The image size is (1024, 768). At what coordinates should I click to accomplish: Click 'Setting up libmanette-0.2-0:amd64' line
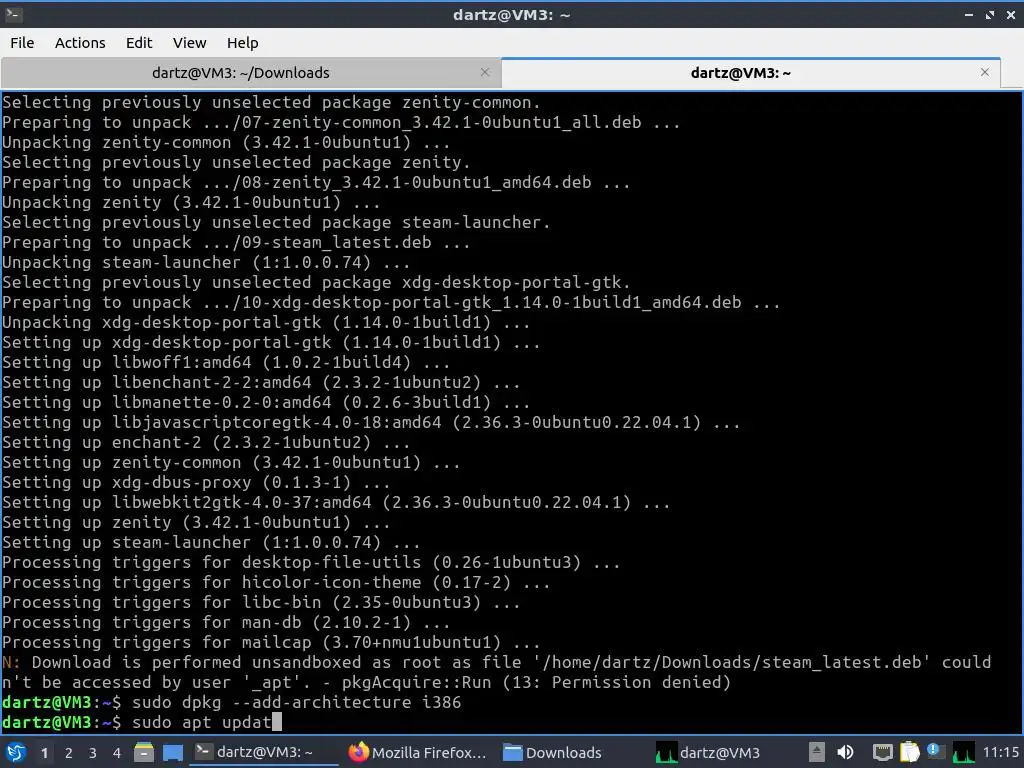click(266, 402)
